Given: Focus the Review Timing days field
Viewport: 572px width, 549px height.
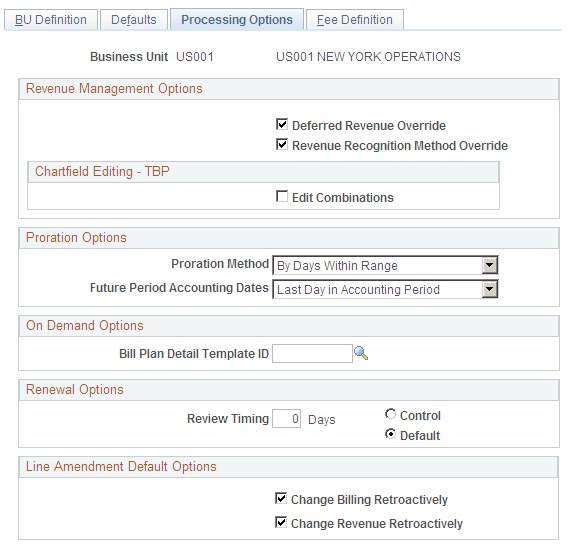Looking at the screenshot, I should 286,418.
